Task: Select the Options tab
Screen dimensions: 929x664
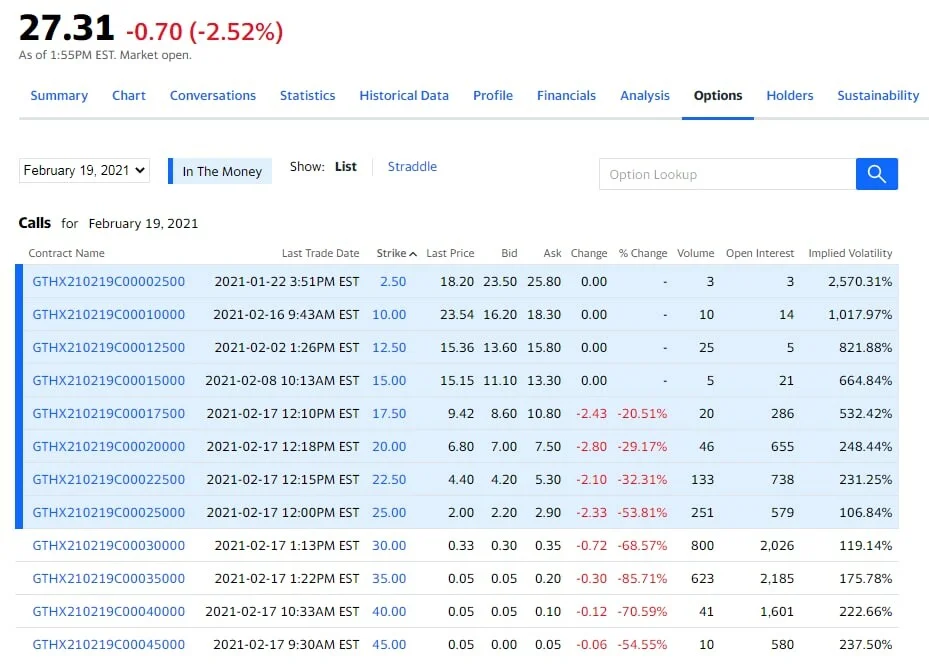Action: click(x=718, y=95)
